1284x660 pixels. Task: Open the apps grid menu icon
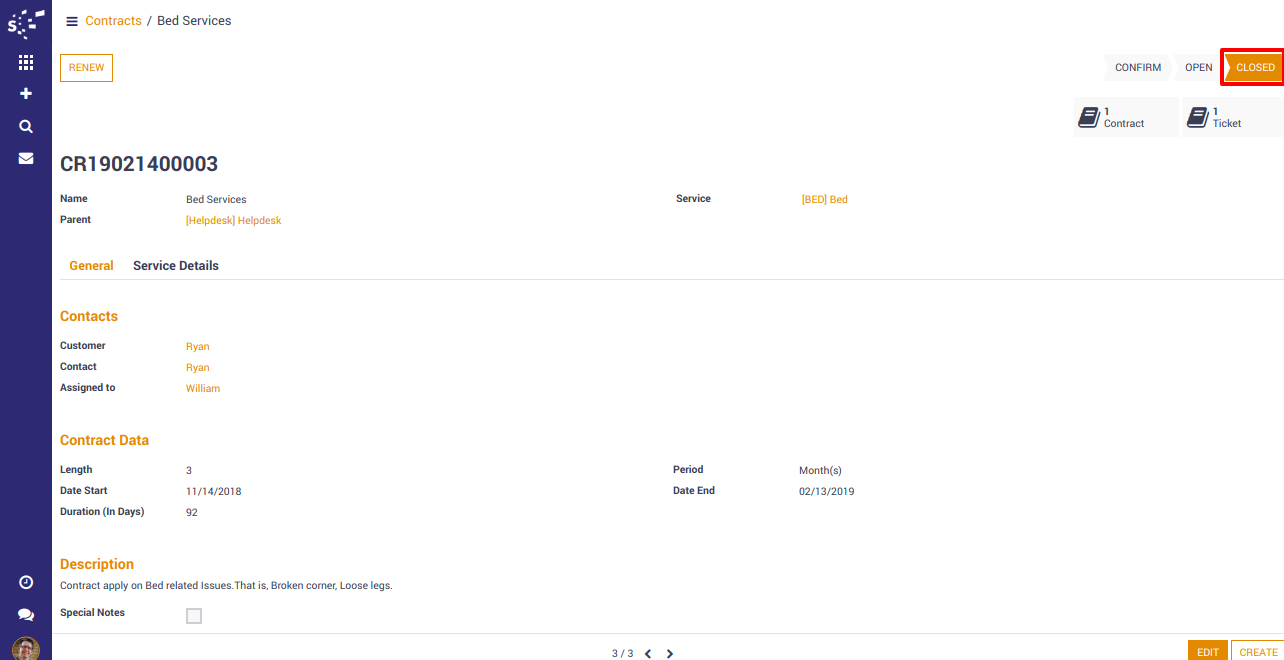[x=26, y=63]
